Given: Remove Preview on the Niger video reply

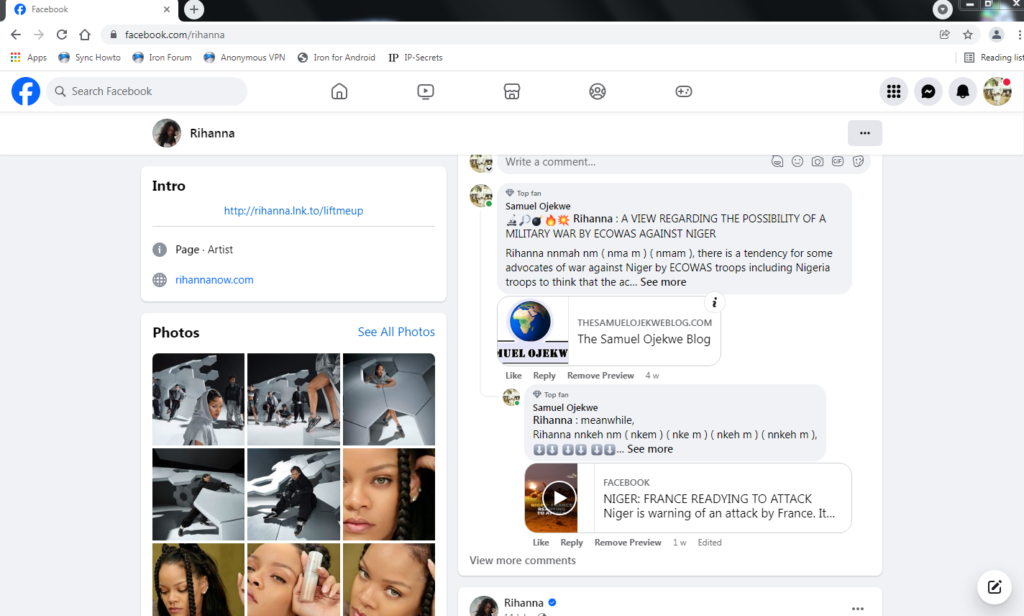Looking at the screenshot, I should (628, 543).
